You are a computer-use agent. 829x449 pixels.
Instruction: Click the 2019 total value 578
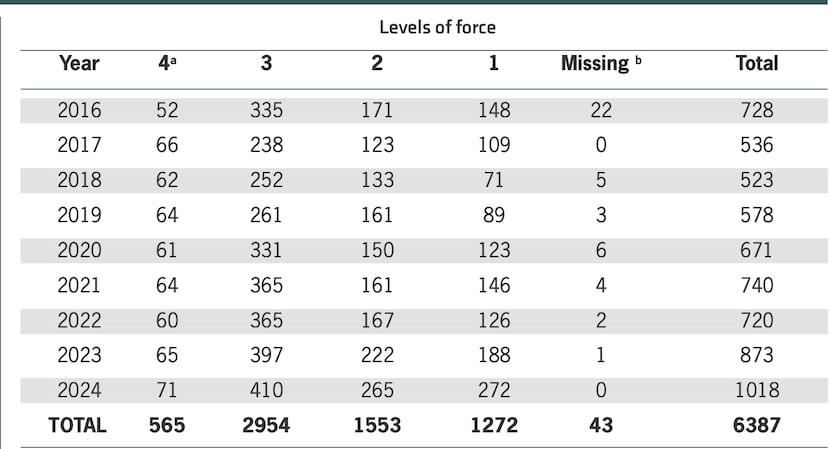[x=756, y=215]
